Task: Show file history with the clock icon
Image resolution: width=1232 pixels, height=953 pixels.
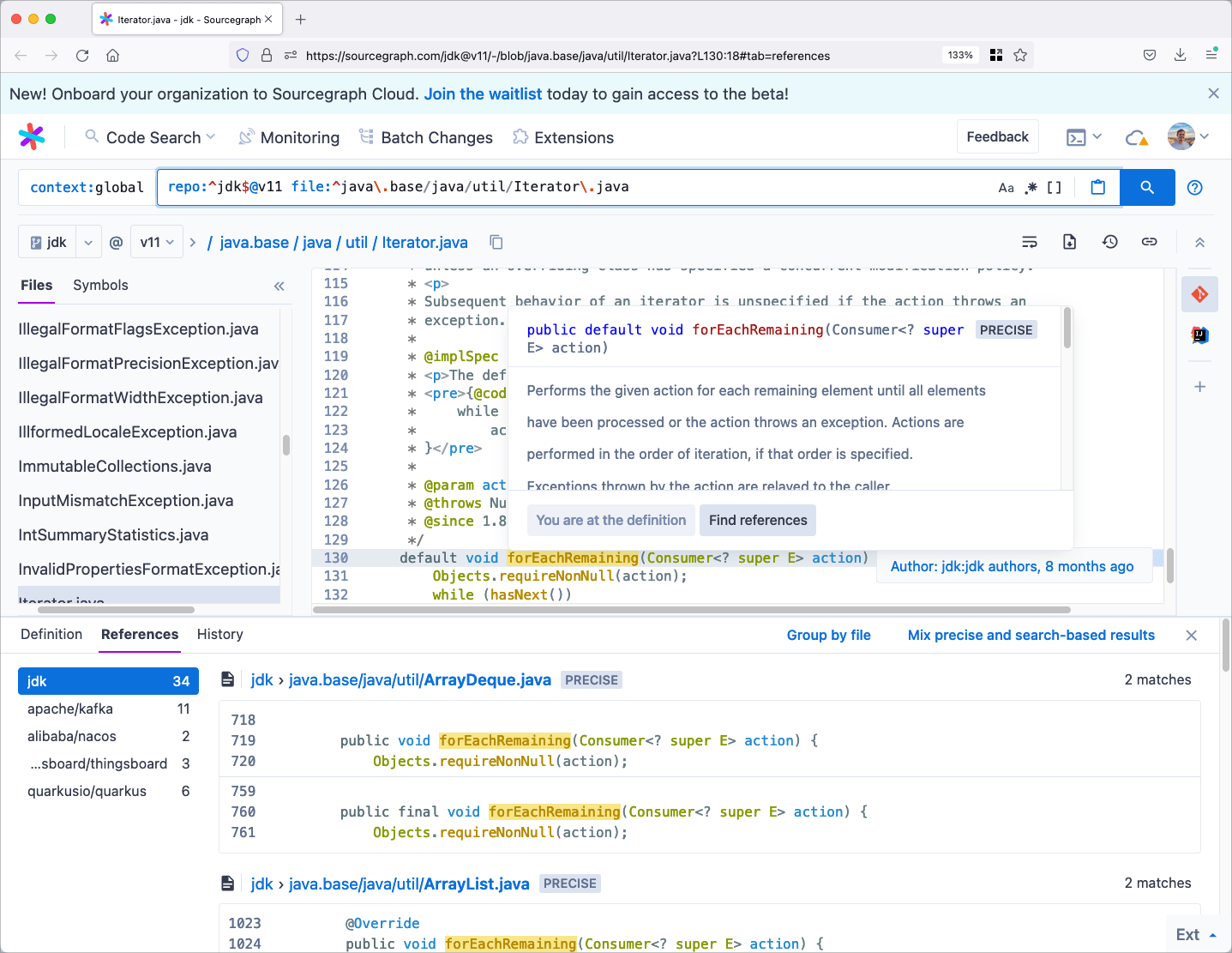Action: 1109,242
